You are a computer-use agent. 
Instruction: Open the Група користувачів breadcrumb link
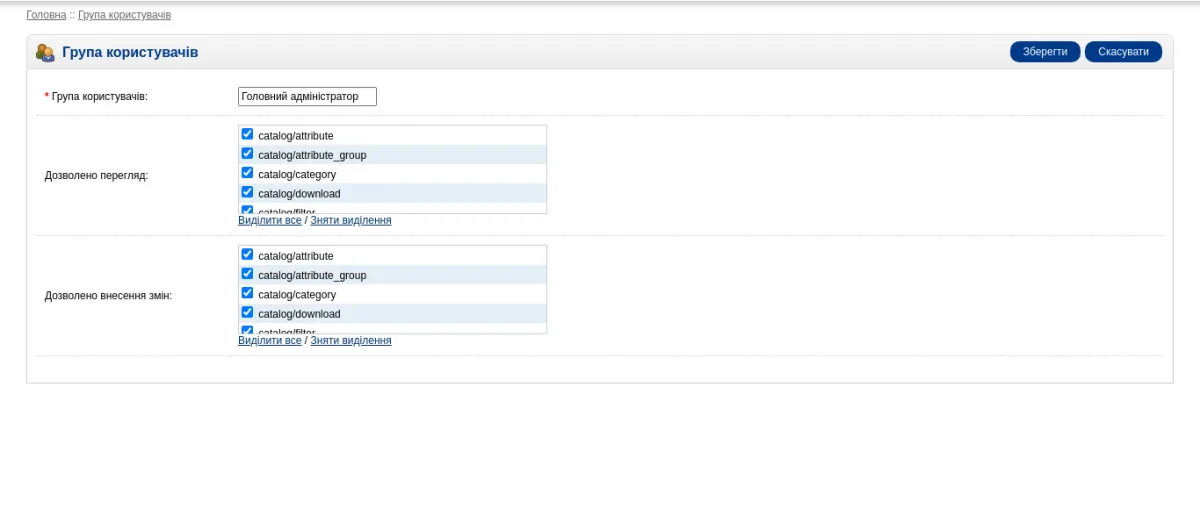coord(124,15)
